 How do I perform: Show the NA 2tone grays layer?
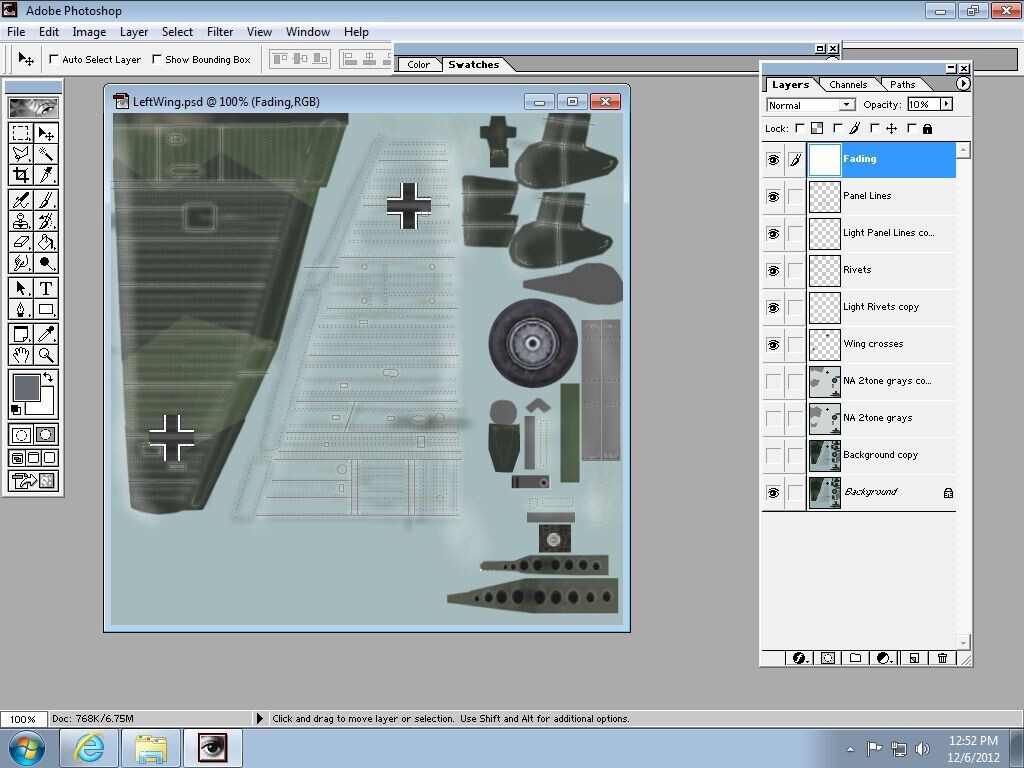pyautogui.click(x=773, y=417)
